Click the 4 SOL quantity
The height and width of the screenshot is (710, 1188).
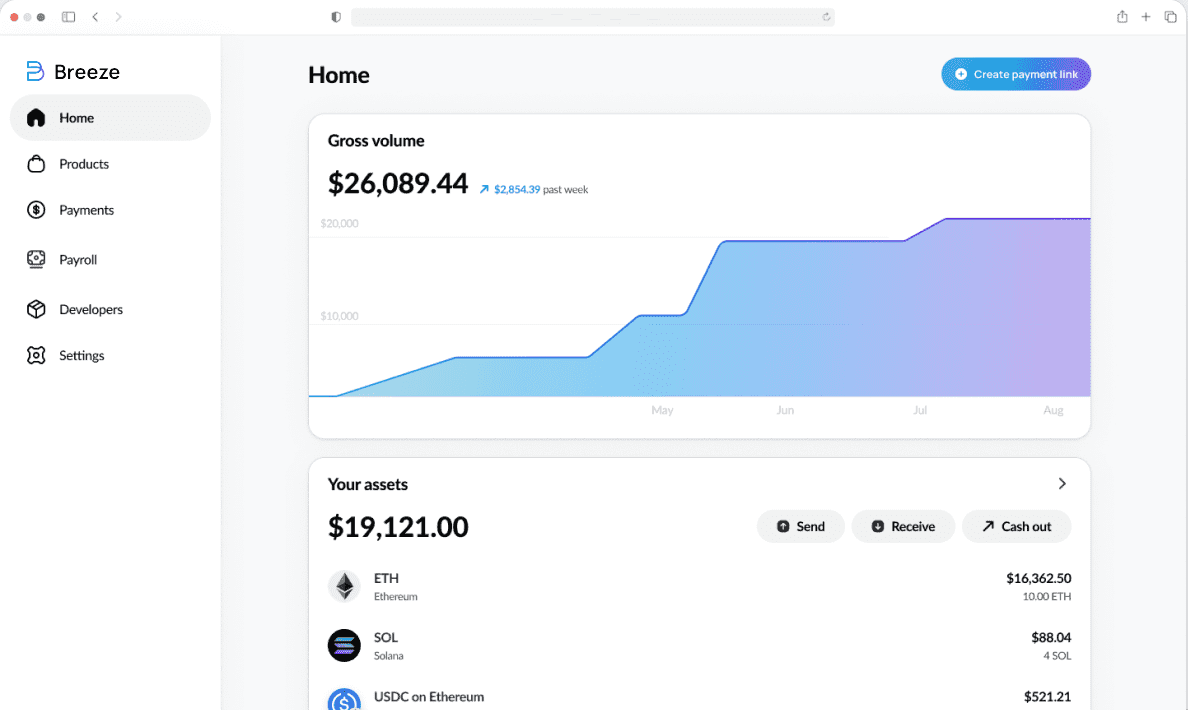click(x=1057, y=655)
